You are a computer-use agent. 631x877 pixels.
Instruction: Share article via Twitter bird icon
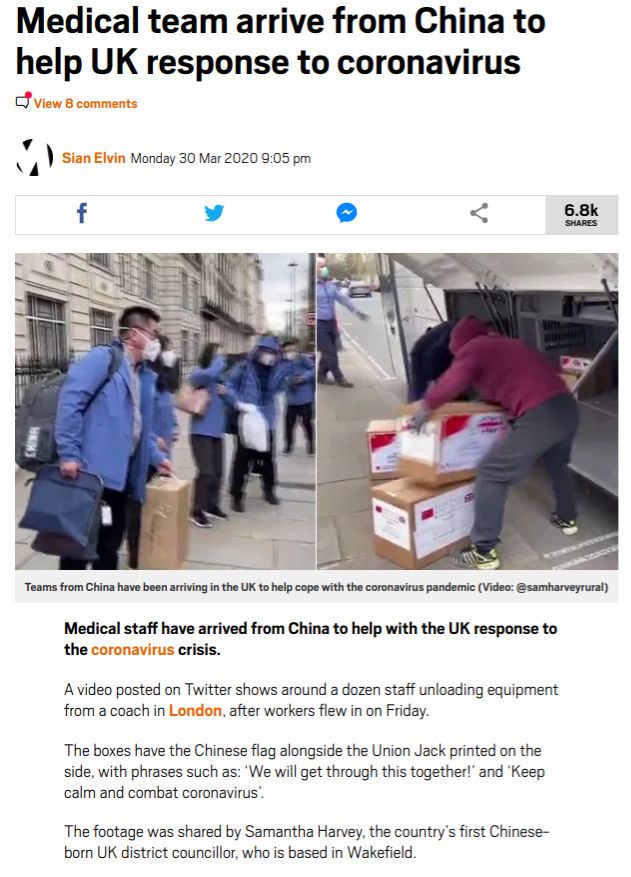pos(214,213)
